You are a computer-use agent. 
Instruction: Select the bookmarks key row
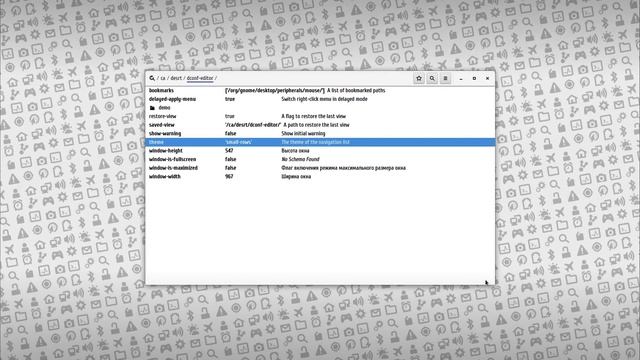pos(320,91)
